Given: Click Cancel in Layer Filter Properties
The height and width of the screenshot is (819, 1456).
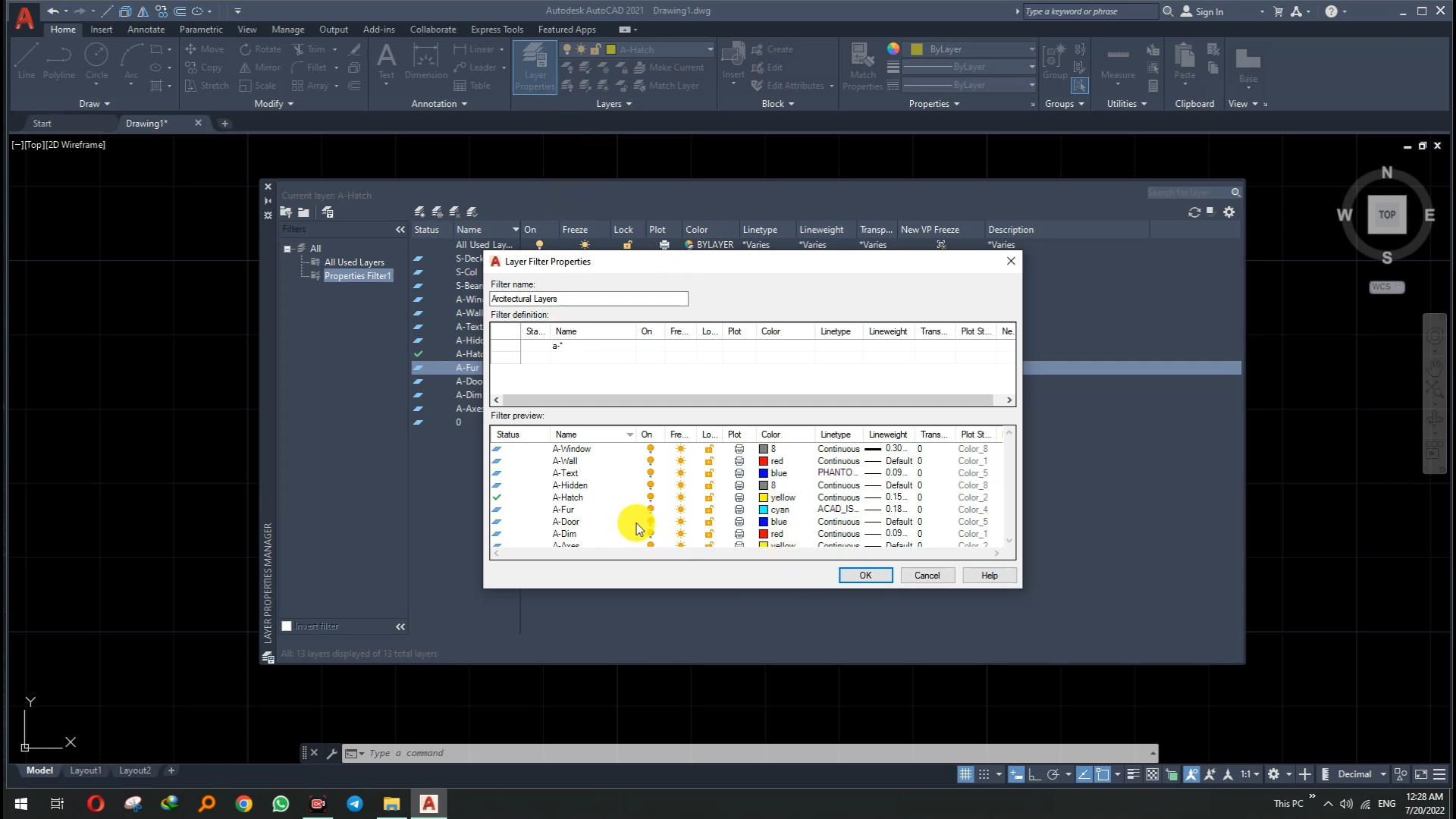Looking at the screenshot, I should (927, 576).
